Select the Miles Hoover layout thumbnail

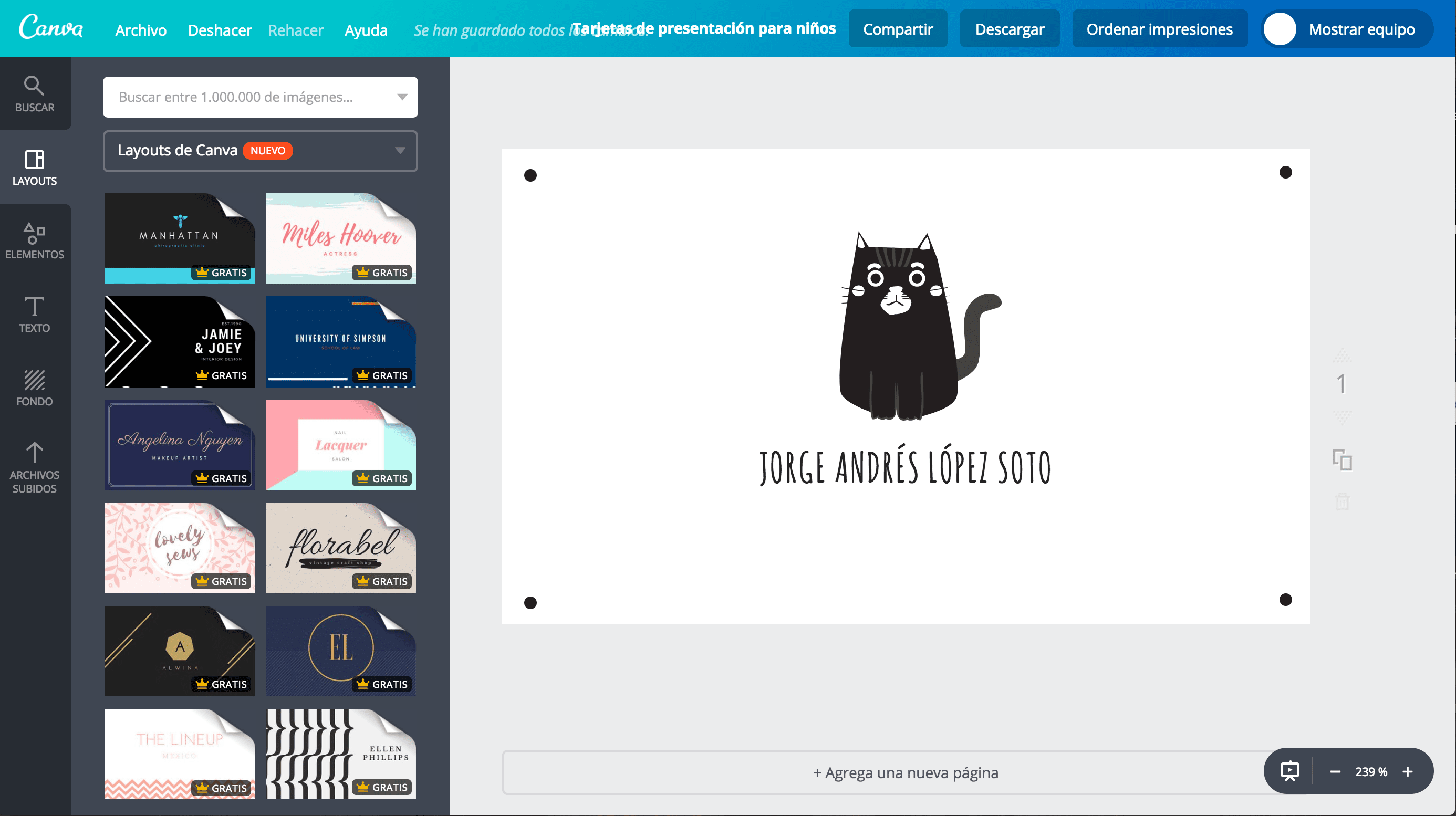[341, 238]
